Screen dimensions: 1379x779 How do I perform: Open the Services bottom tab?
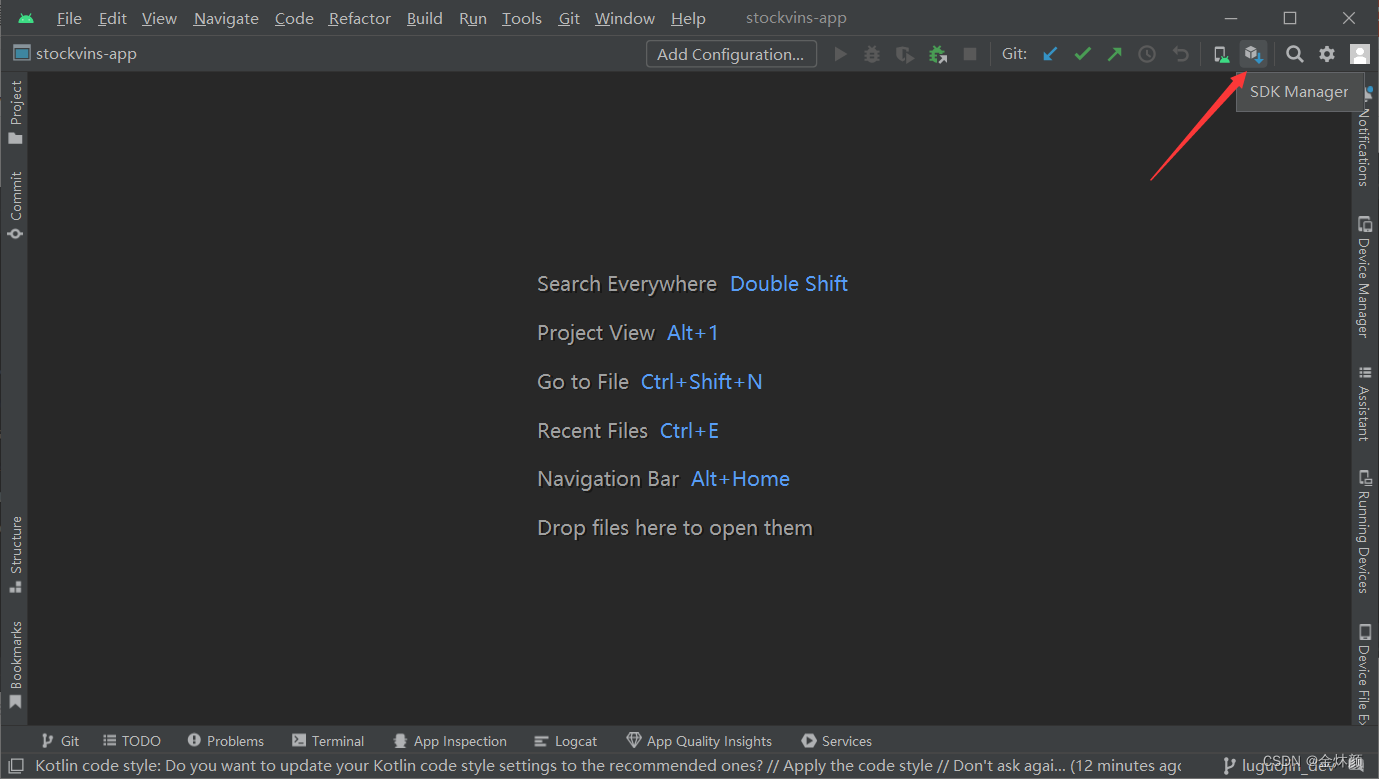point(837,741)
